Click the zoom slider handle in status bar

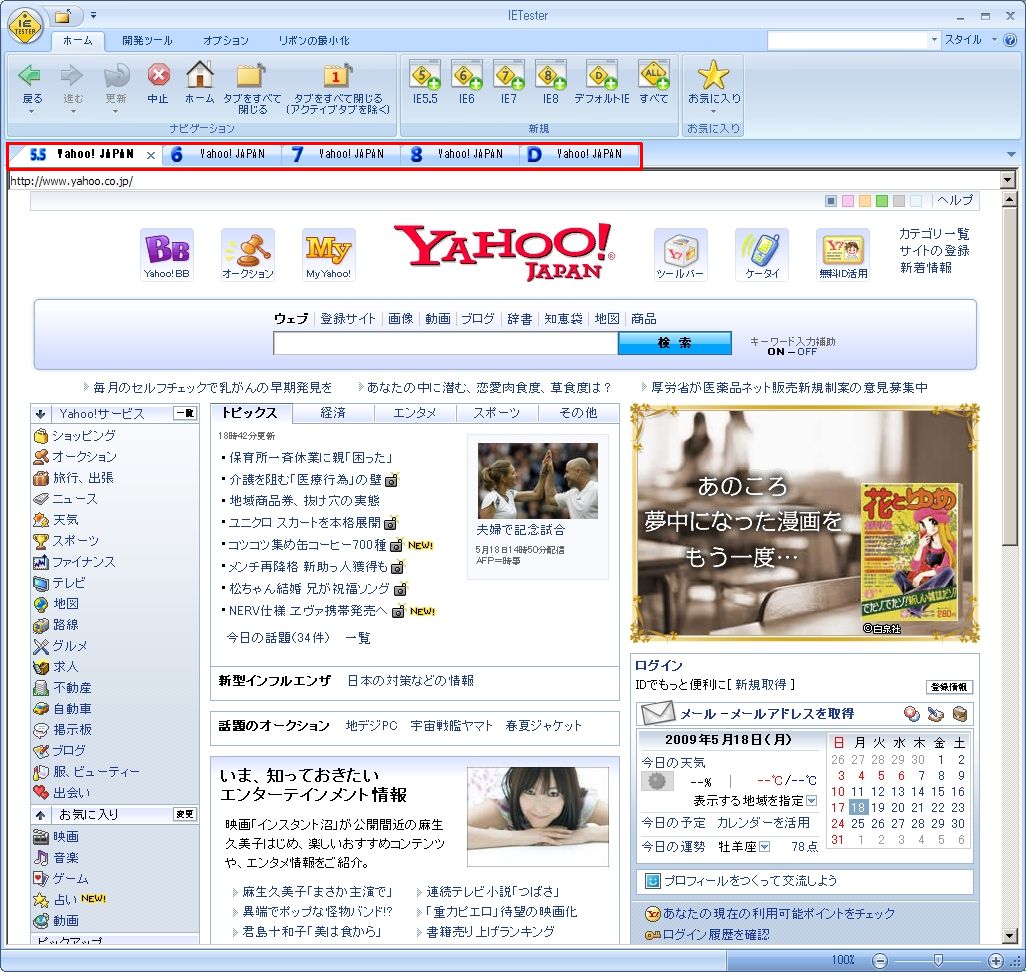[938, 960]
